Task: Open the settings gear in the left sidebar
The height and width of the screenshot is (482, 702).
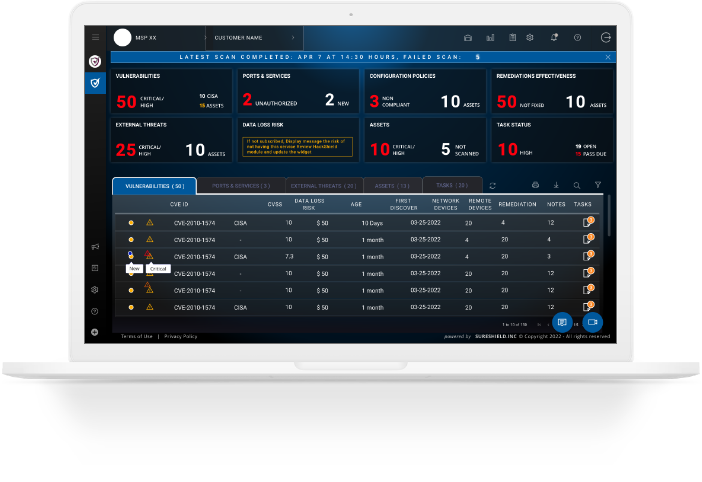Action: [x=95, y=289]
